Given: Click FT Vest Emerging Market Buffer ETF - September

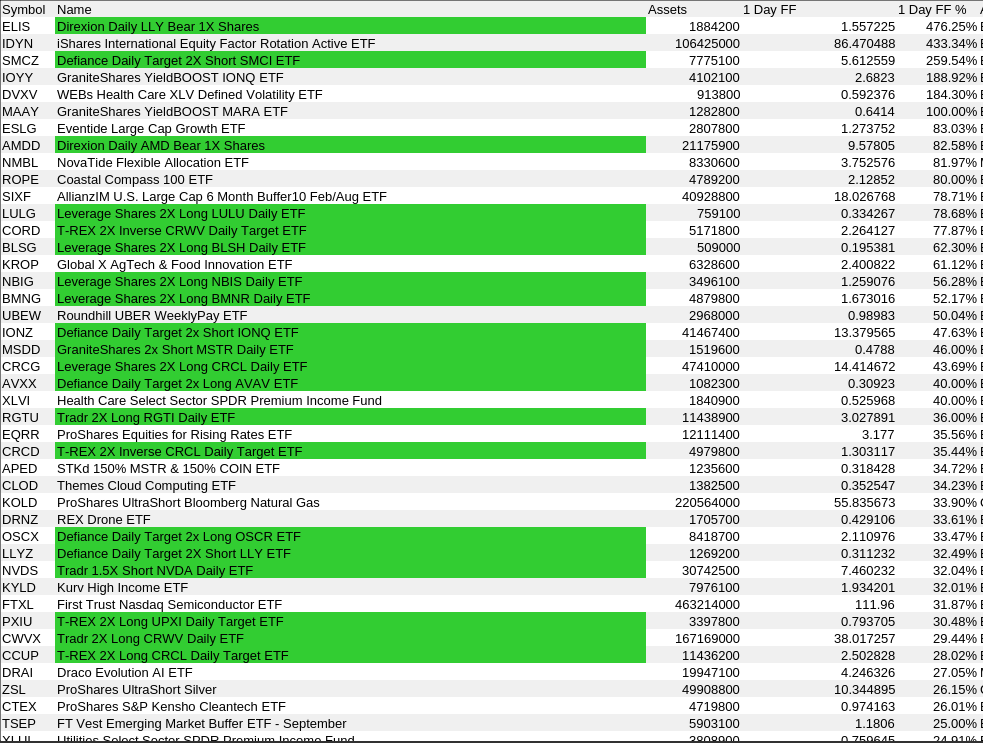Looking at the screenshot, I should [x=202, y=723].
